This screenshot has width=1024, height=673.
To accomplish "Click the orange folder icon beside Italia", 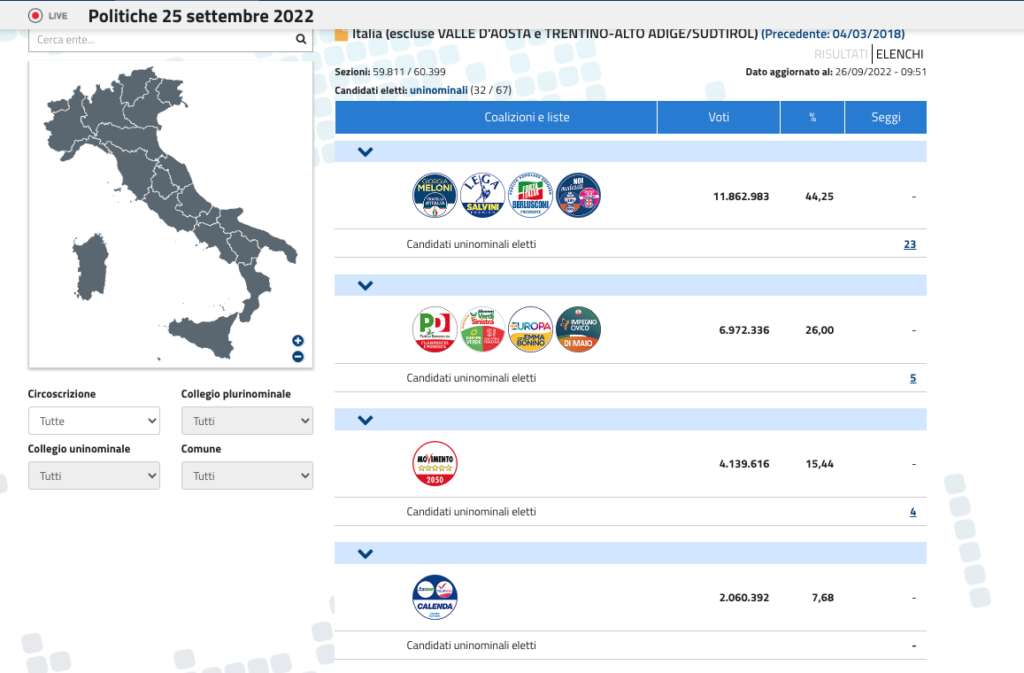I will click(341, 34).
